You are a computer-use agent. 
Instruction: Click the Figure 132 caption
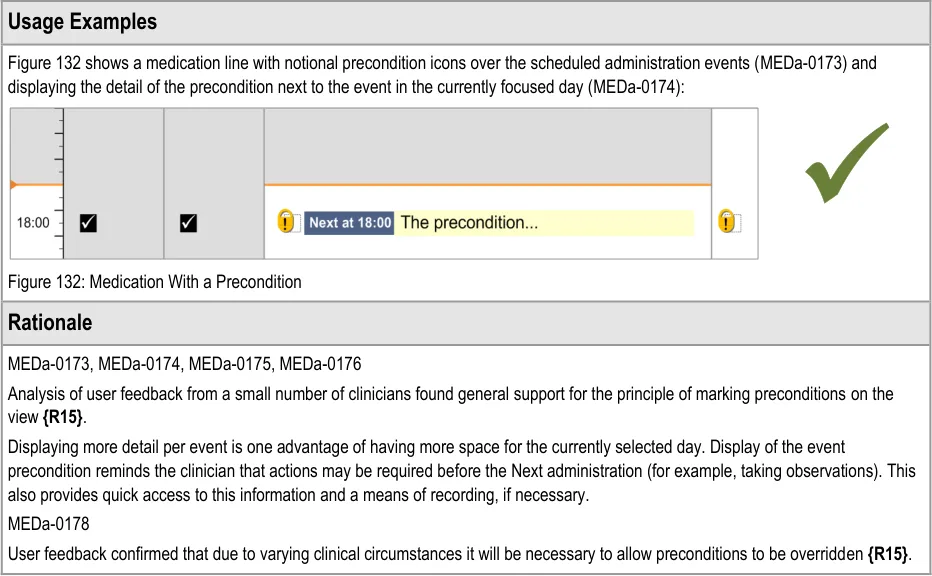point(154,282)
